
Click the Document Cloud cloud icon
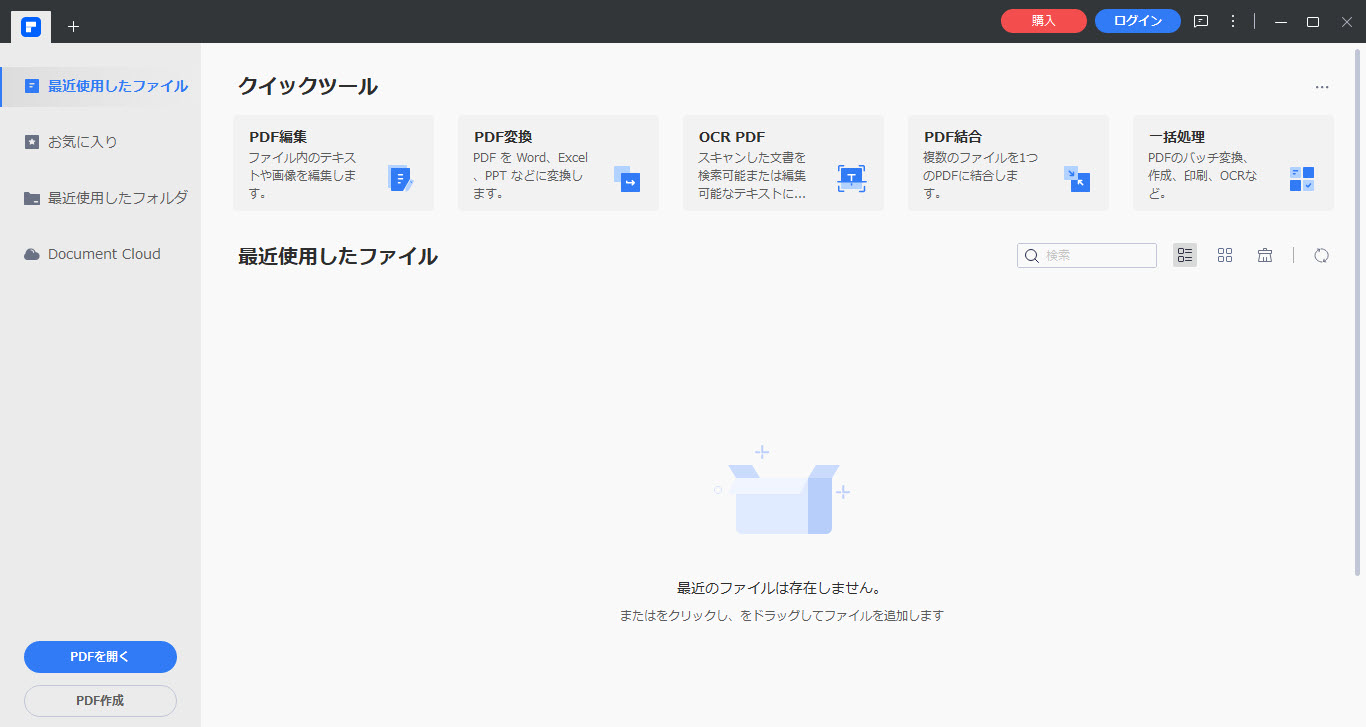pos(32,254)
